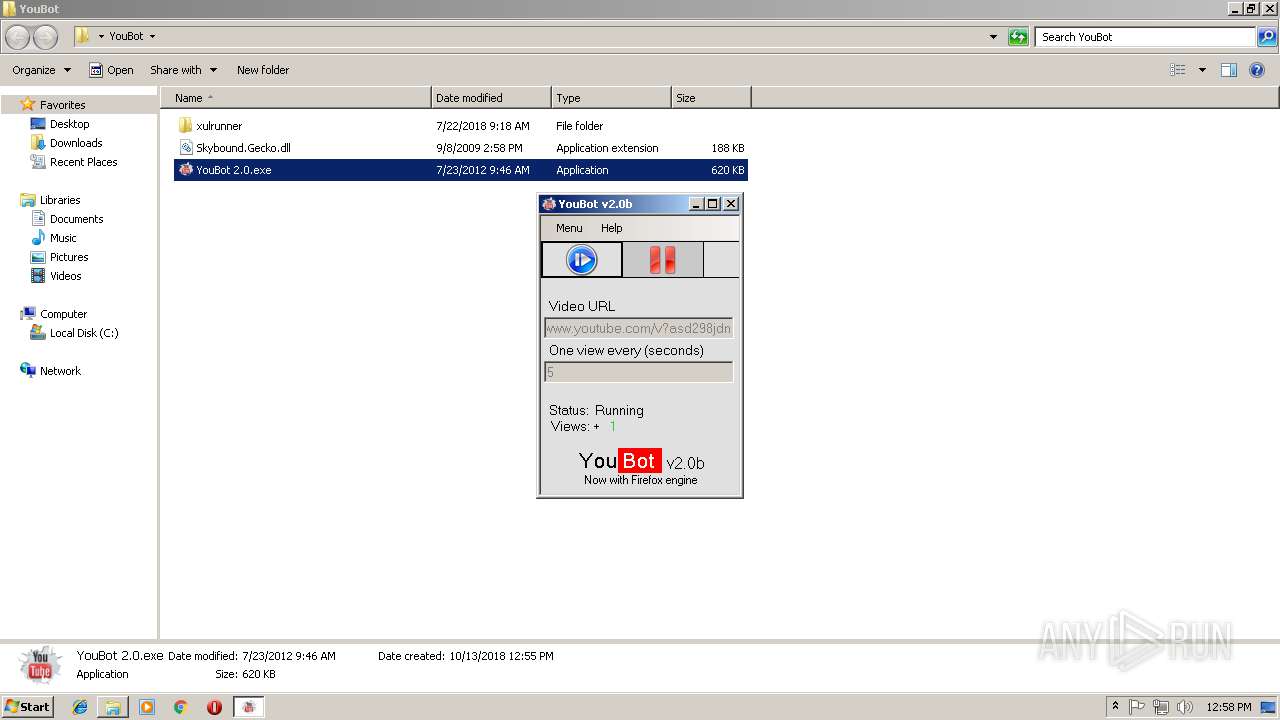This screenshot has width=1280, height=720.
Task: Sort files by Size column
Action: (711, 98)
